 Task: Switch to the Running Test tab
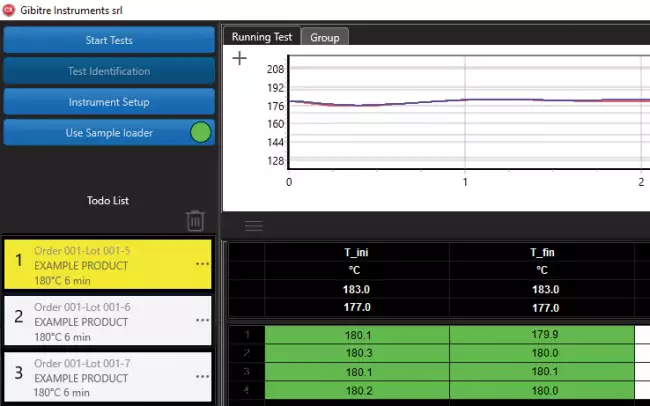coord(261,37)
